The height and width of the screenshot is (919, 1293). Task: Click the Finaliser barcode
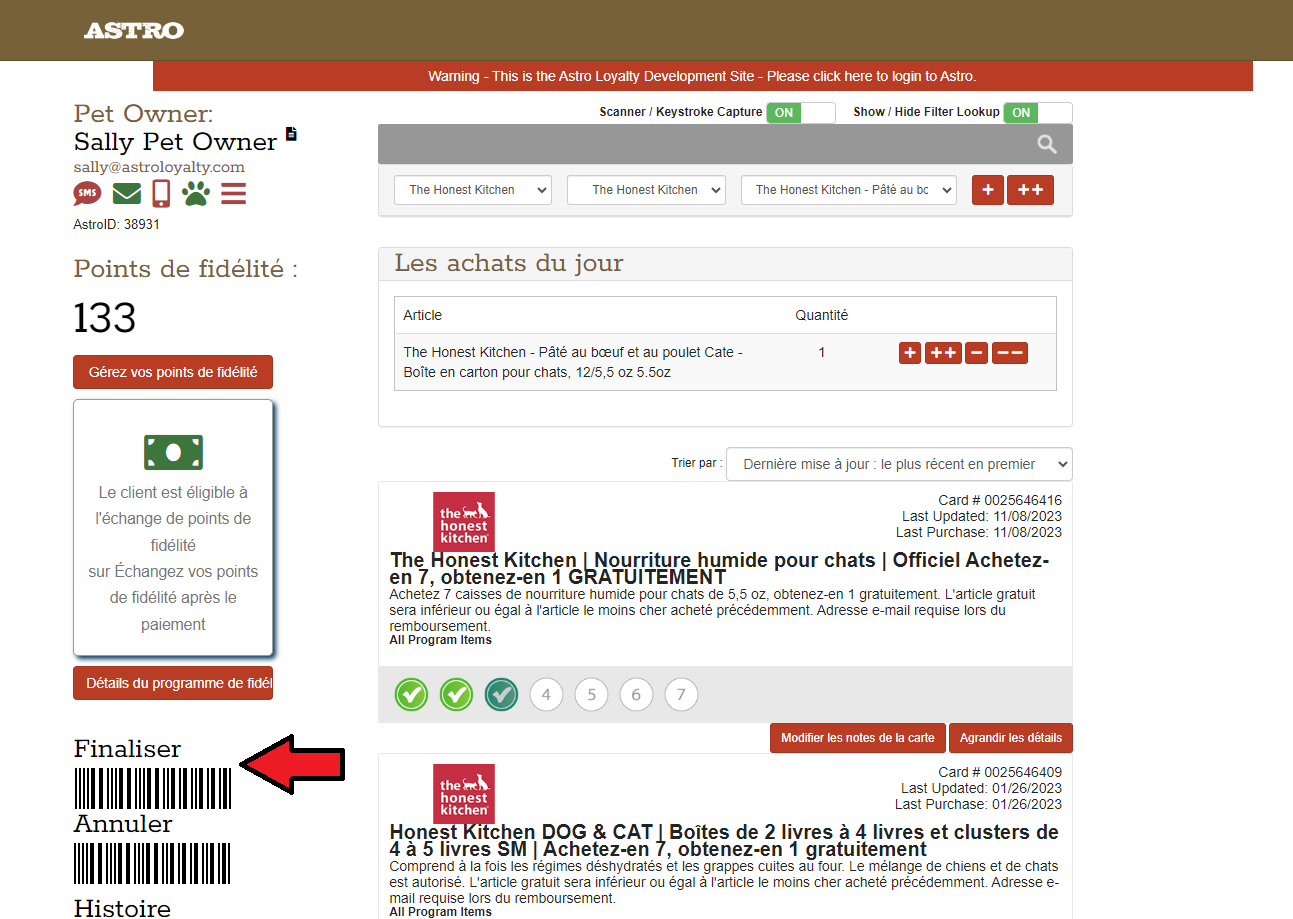(x=152, y=788)
